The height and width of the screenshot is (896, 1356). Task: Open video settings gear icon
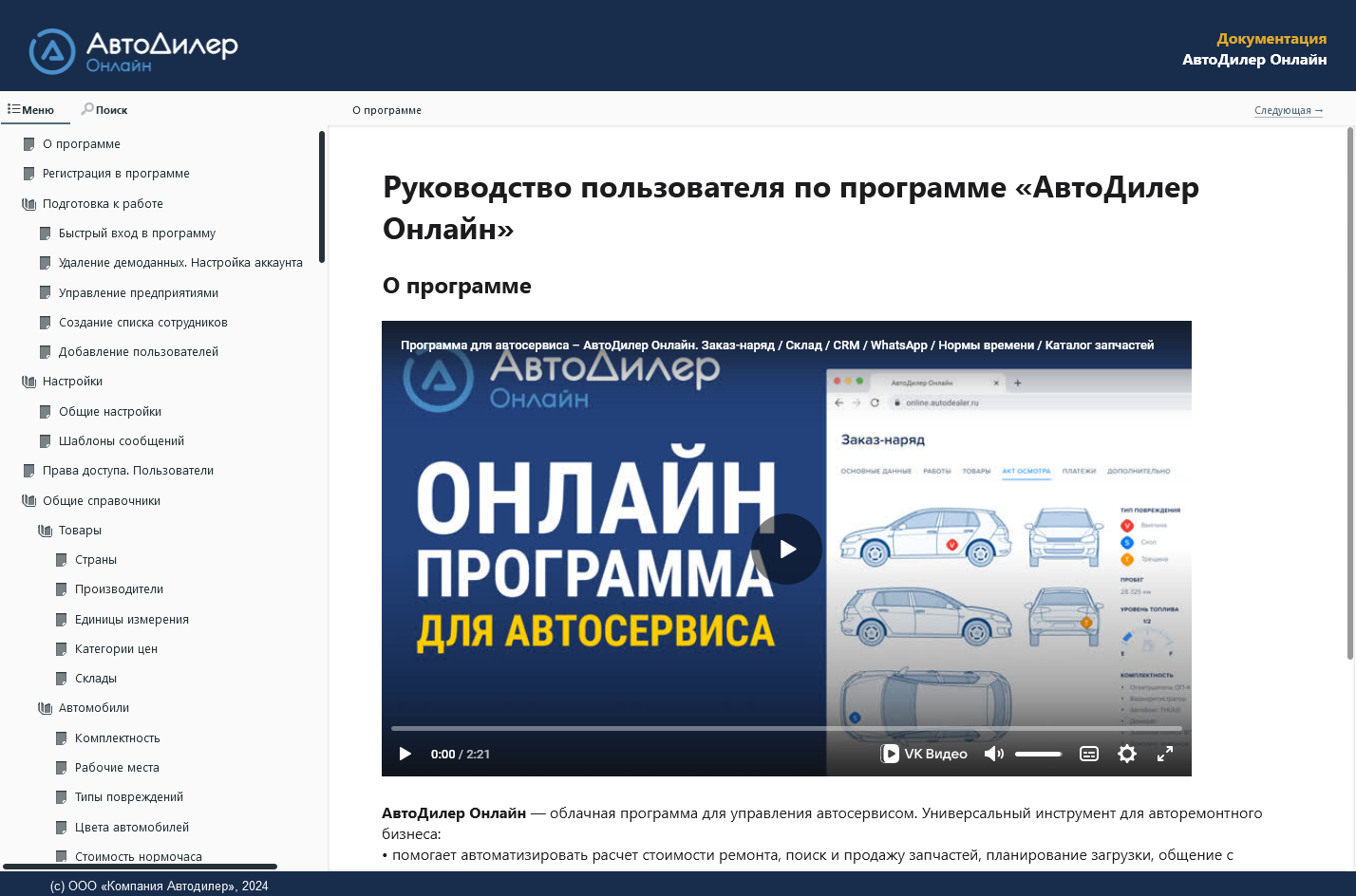pyautogui.click(x=1127, y=754)
